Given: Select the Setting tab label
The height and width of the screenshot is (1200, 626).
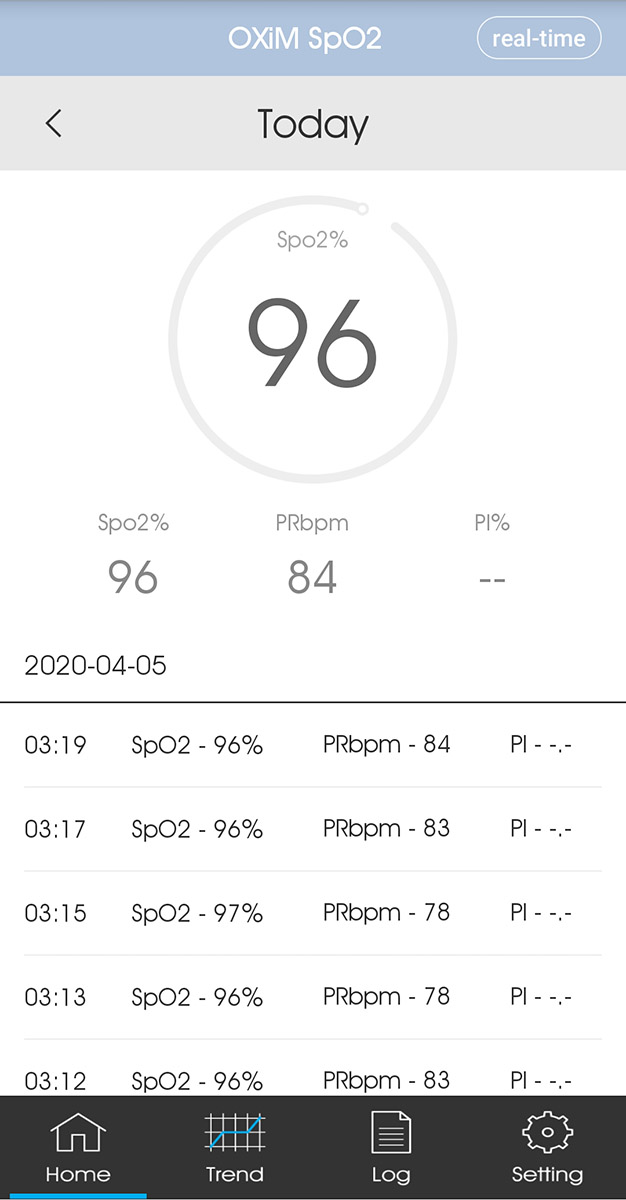Looking at the screenshot, I should (x=547, y=1175).
